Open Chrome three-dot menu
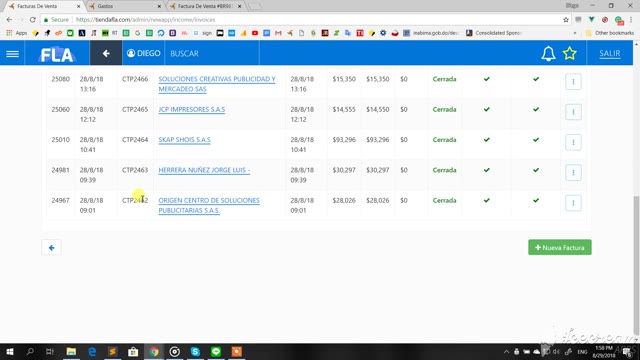The width and height of the screenshot is (640, 360). click(631, 20)
